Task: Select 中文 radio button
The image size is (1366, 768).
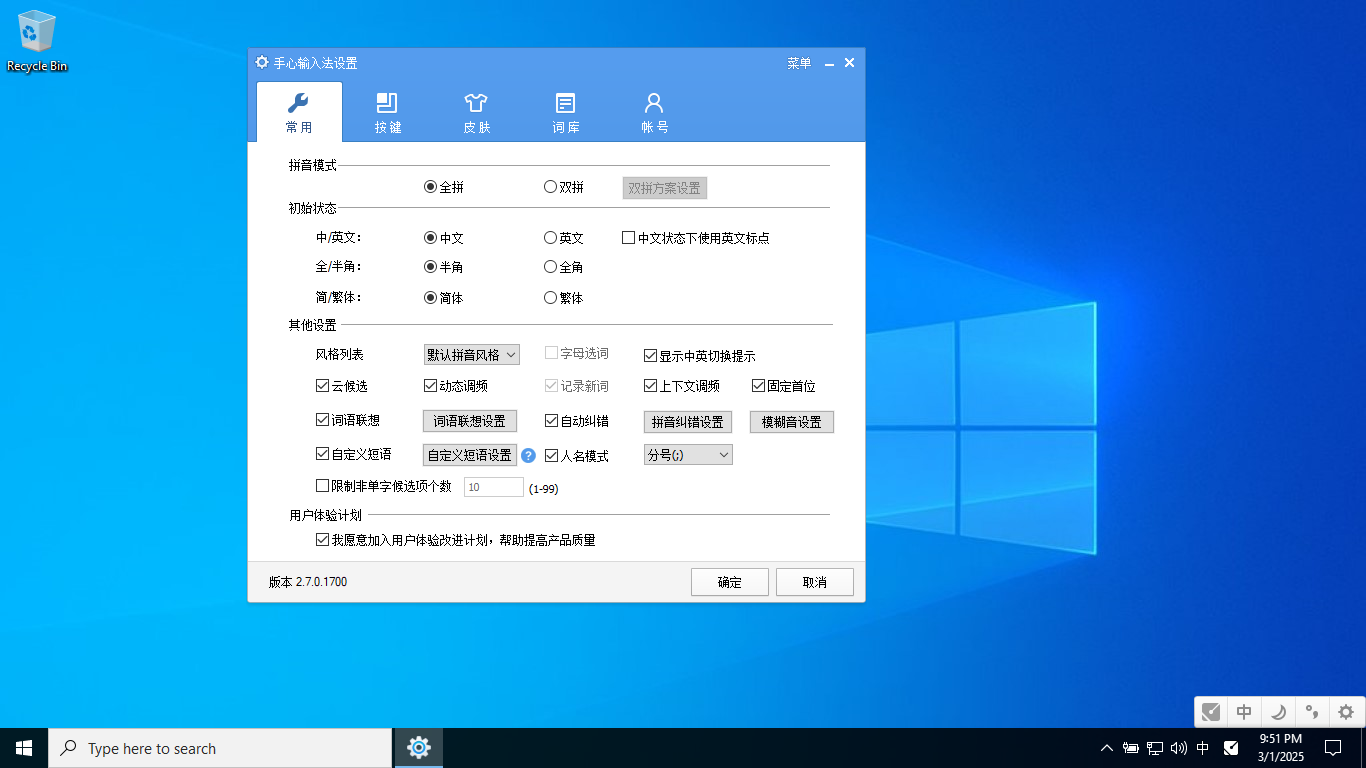Action: [431, 238]
